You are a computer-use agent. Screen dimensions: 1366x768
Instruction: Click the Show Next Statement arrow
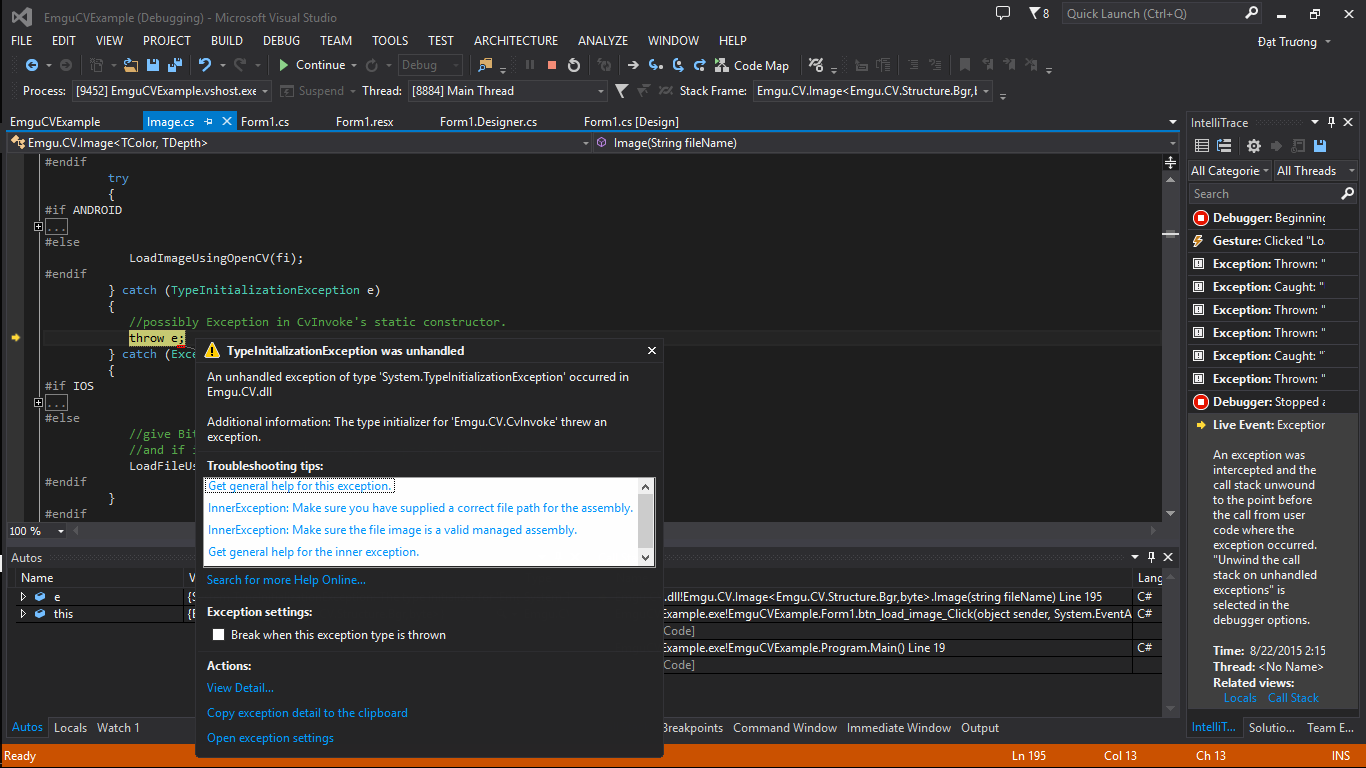(633, 65)
